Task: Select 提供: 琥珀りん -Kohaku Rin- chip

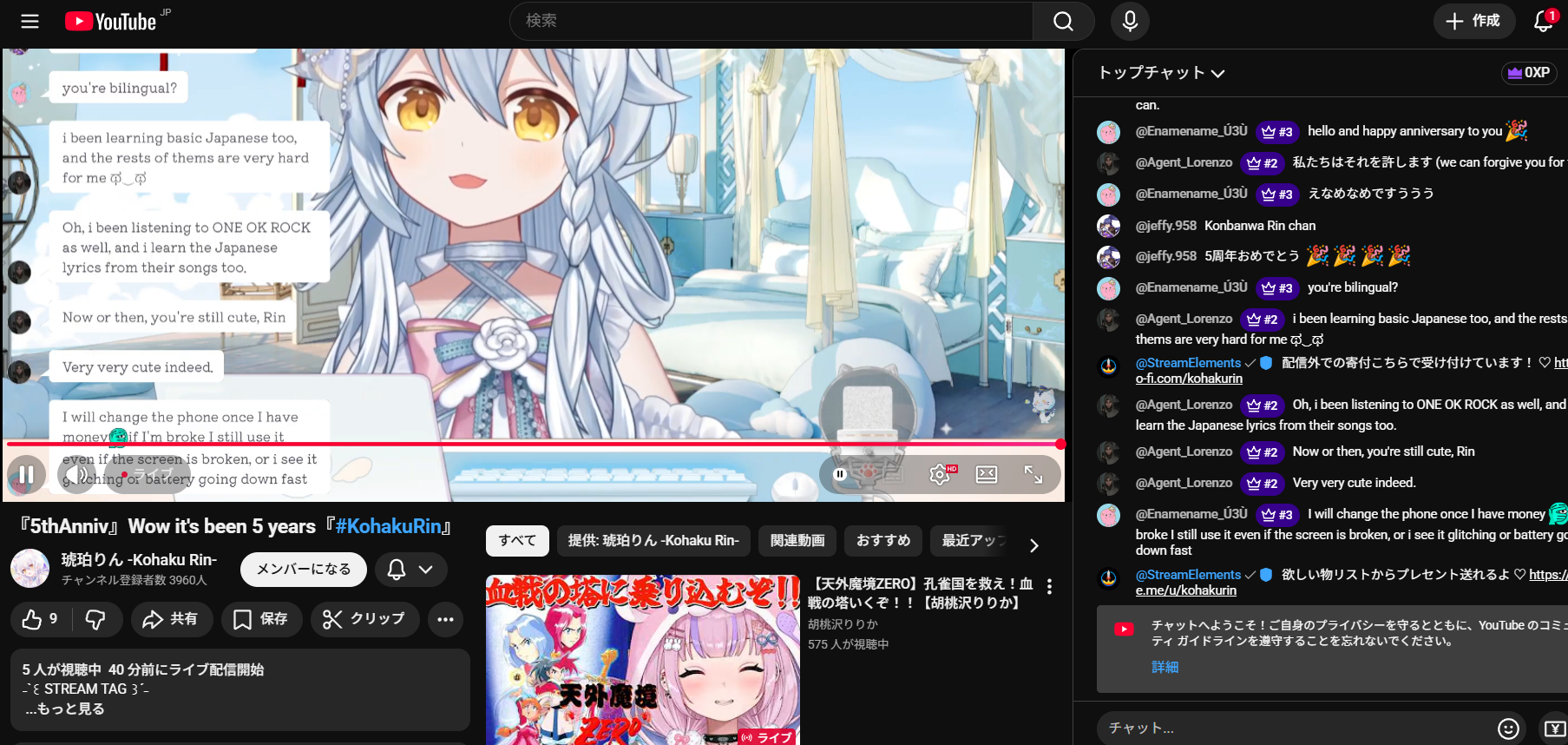Action: point(653,541)
